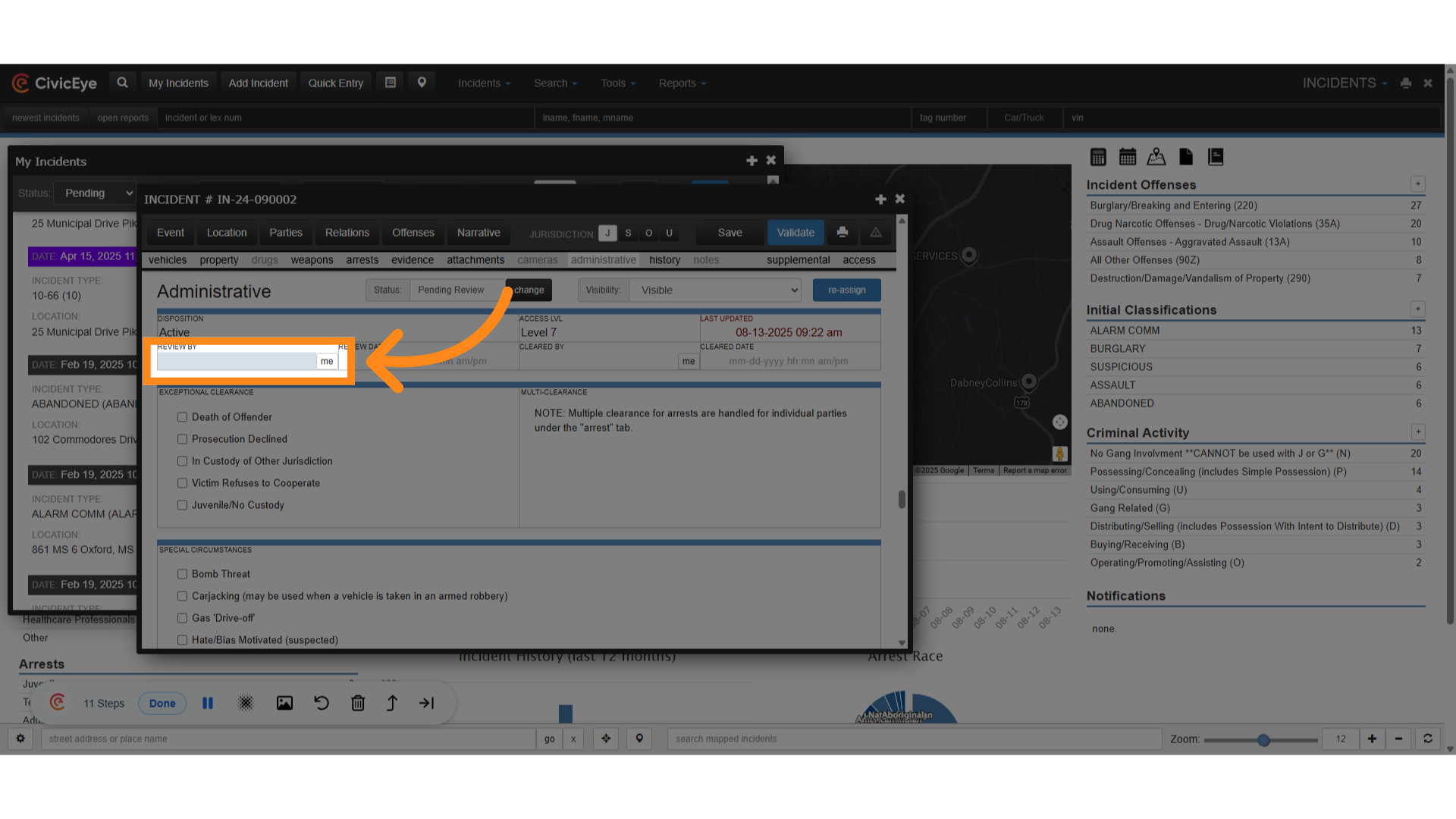Switch to the Event tab
Viewport: 1456px width, 819px height.
click(x=171, y=233)
